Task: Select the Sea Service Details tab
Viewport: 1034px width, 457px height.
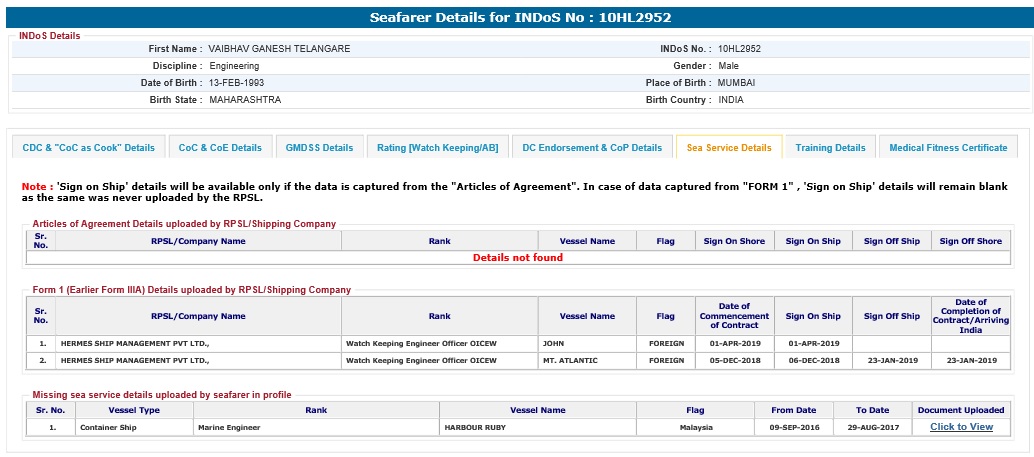Action: (728, 148)
